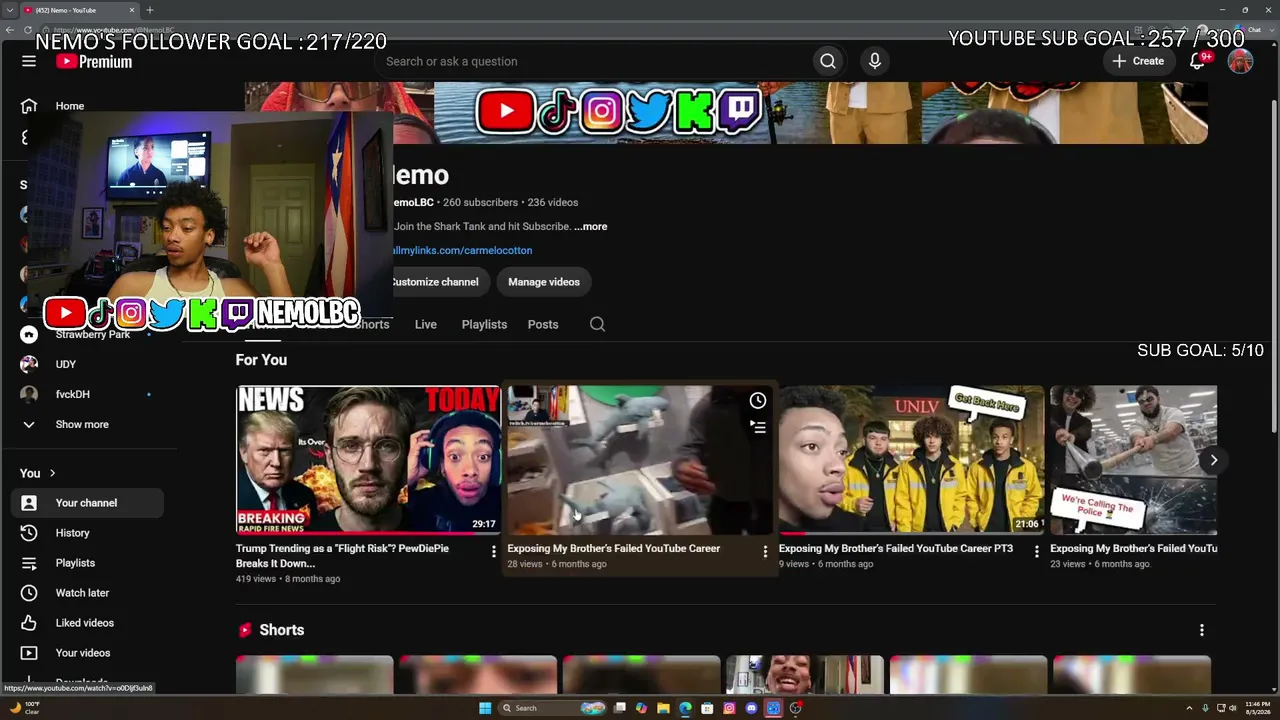Show next For You videos arrow
This screenshot has height=720, width=1280.
1213,460
